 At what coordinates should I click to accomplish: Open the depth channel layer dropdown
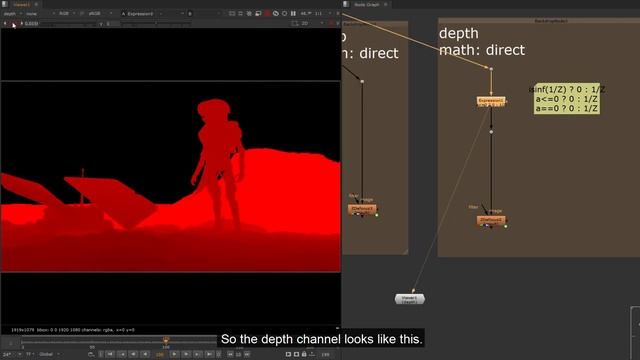pos(12,13)
